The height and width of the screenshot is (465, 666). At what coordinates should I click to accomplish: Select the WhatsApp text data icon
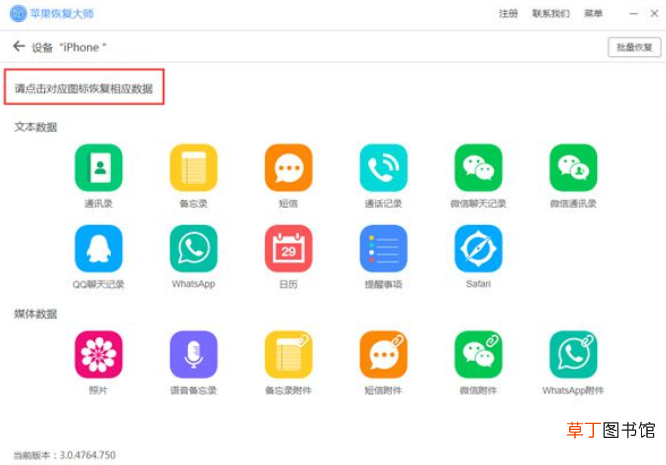click(194, 248)
